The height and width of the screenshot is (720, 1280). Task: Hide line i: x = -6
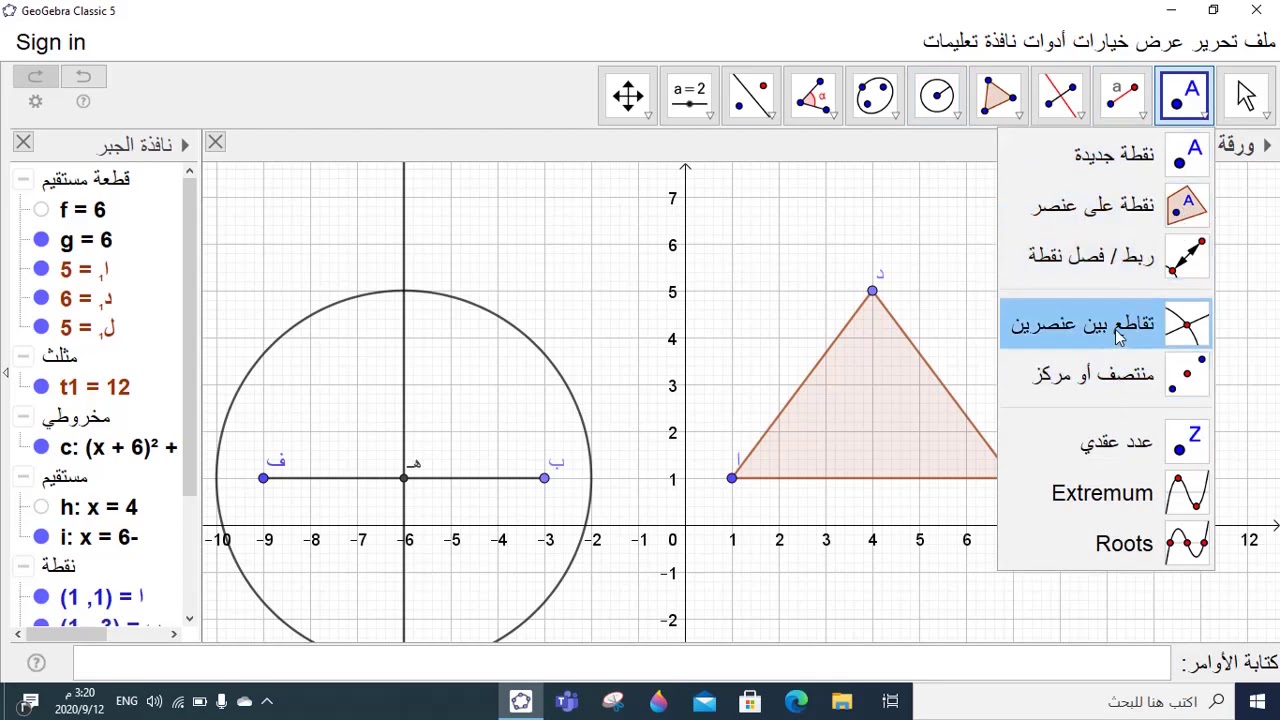click(x=41, y=537)
